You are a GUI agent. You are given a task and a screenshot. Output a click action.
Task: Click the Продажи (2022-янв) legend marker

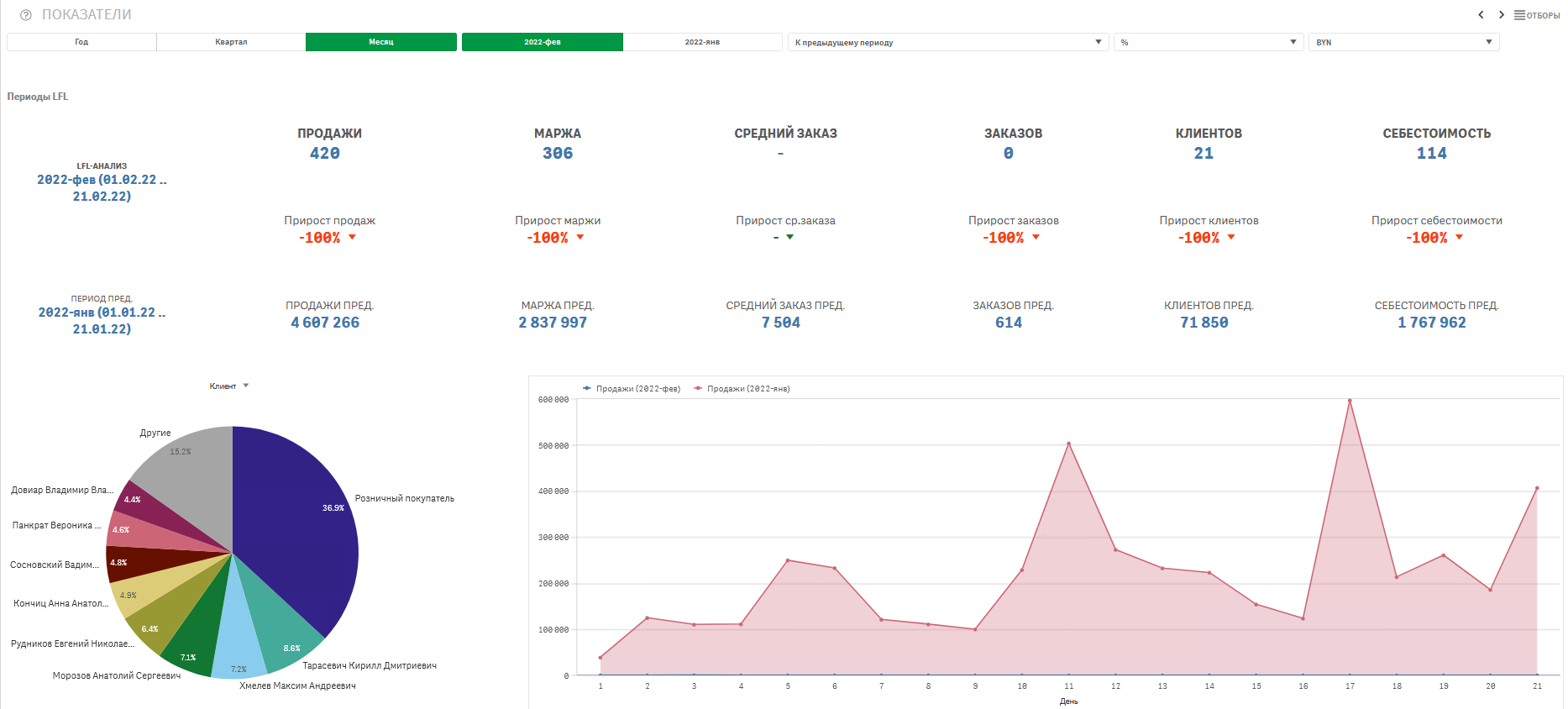pos(698,389)
